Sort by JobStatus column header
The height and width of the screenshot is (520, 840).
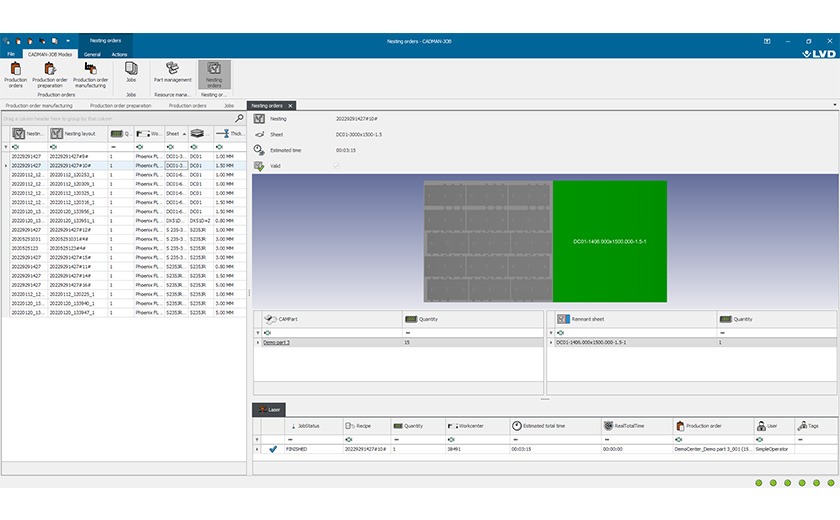point(313,426)
